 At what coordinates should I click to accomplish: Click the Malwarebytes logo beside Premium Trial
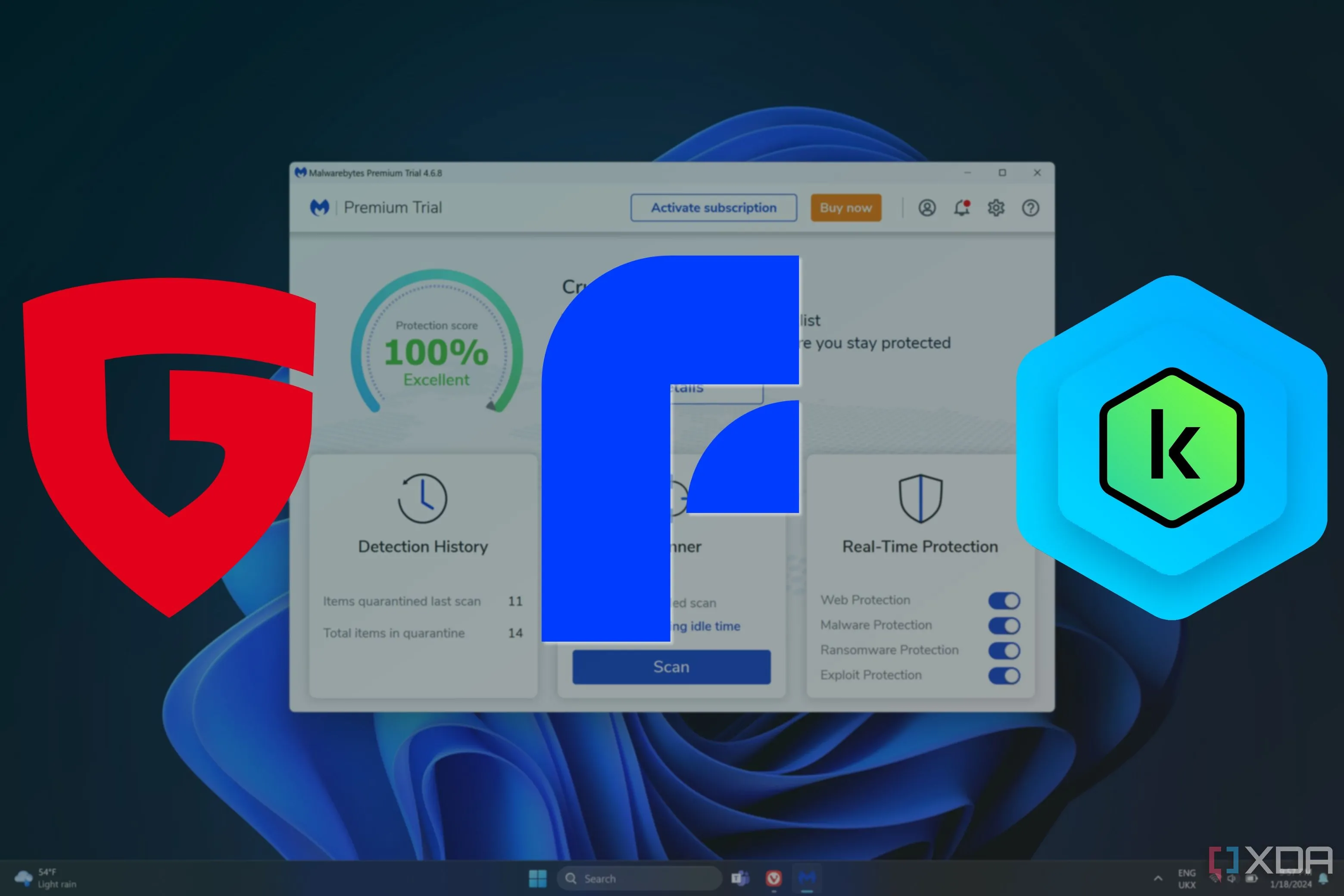click(x=319, y=207)
